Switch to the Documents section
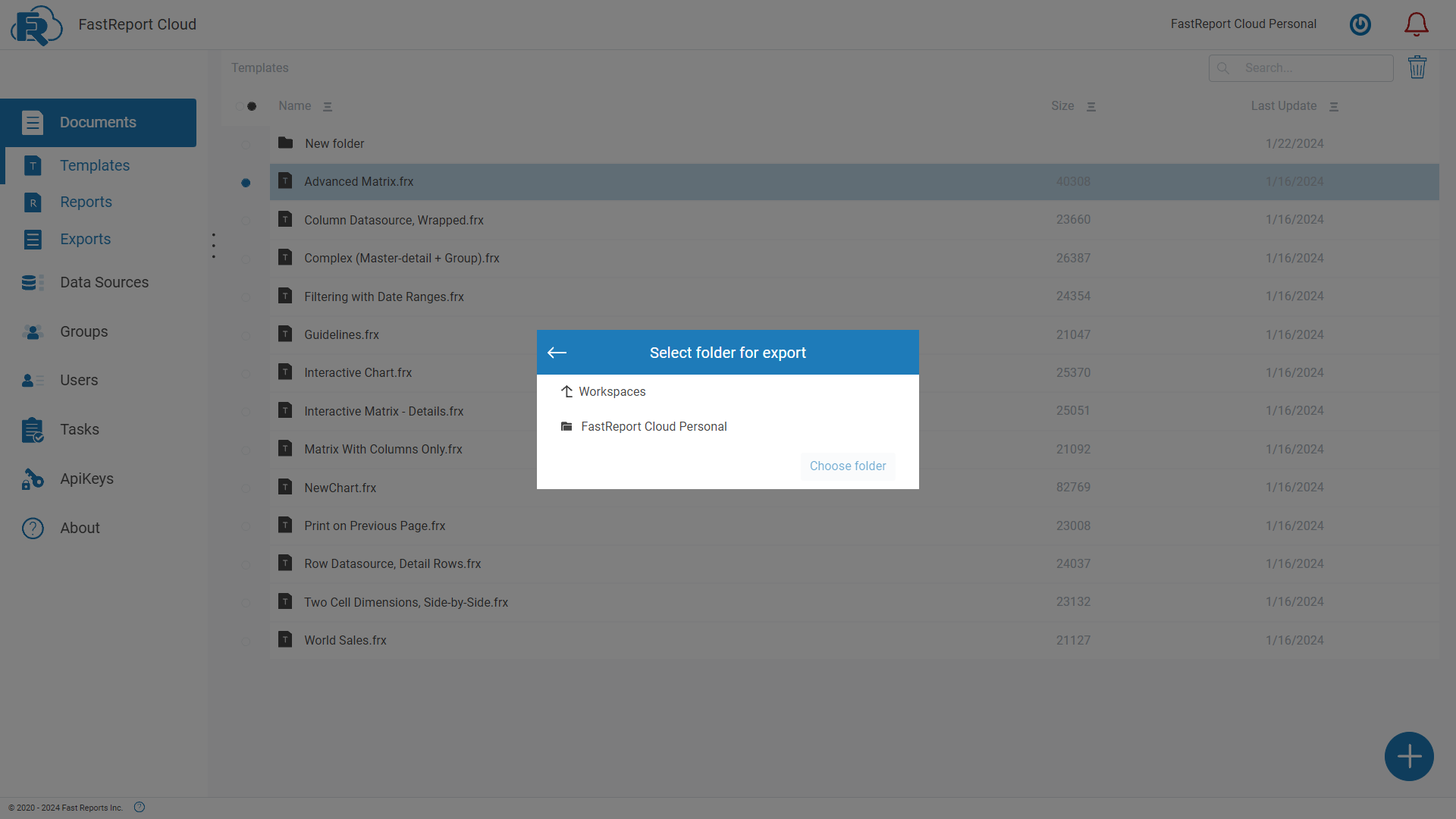The height and width of the screenshot is (819, 1456). [x=99, y=122]
